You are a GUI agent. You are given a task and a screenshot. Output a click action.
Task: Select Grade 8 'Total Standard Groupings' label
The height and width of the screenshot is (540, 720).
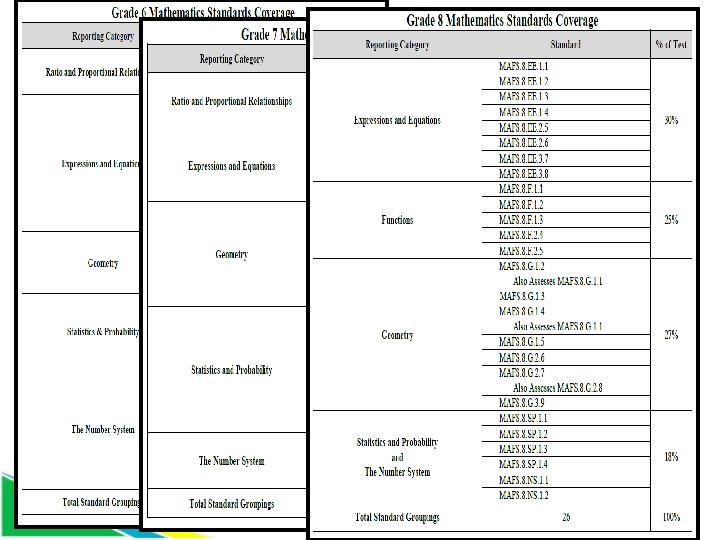click(x=397, y=518)
